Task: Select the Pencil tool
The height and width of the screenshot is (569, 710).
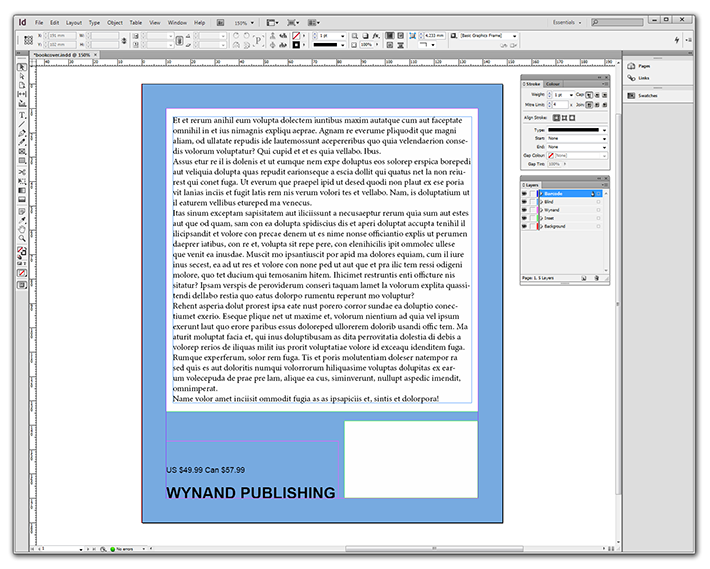Action: (22, 142)
